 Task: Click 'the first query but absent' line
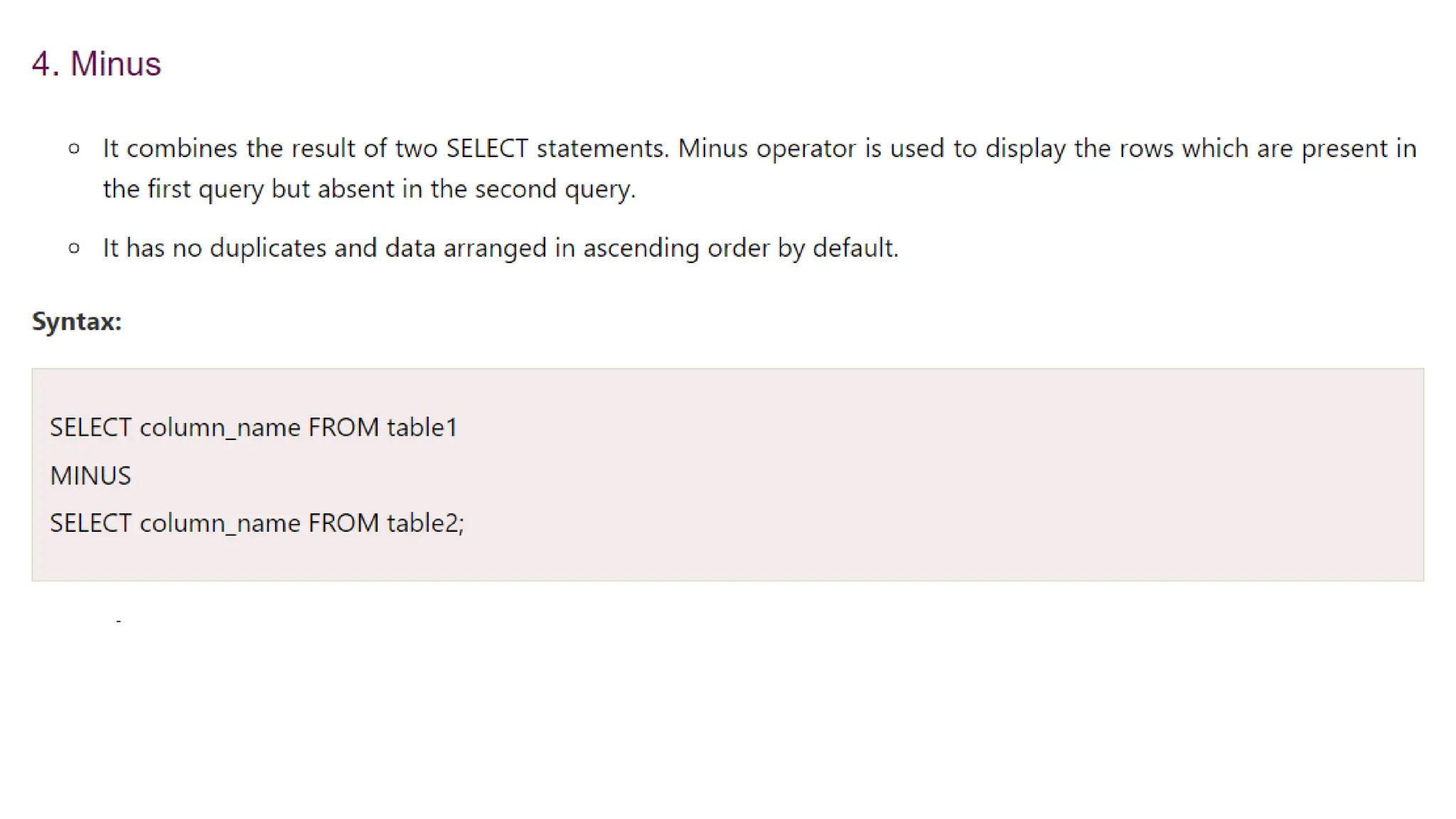click(x=369, y=189)
